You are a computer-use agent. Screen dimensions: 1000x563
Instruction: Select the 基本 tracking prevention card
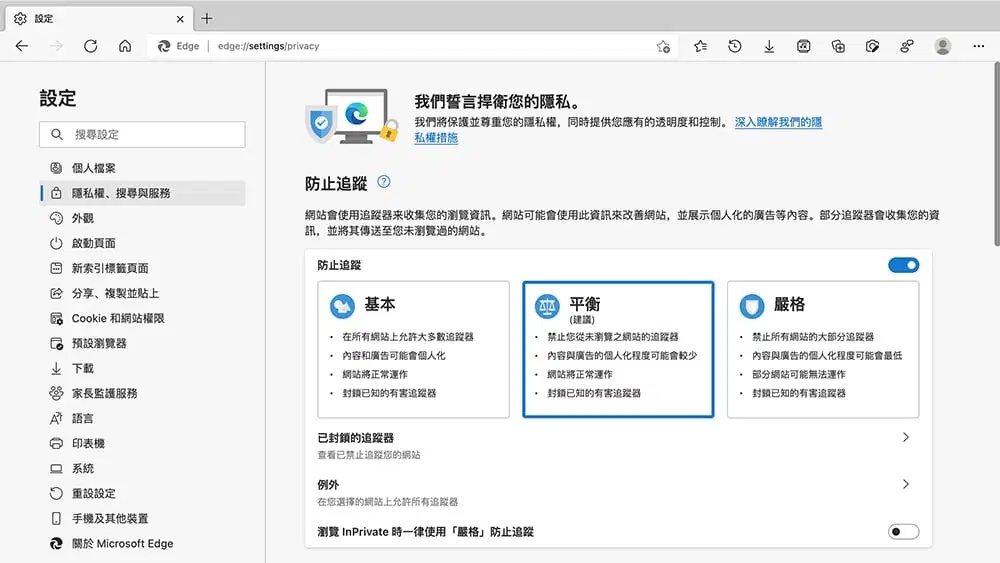point(413,349)
